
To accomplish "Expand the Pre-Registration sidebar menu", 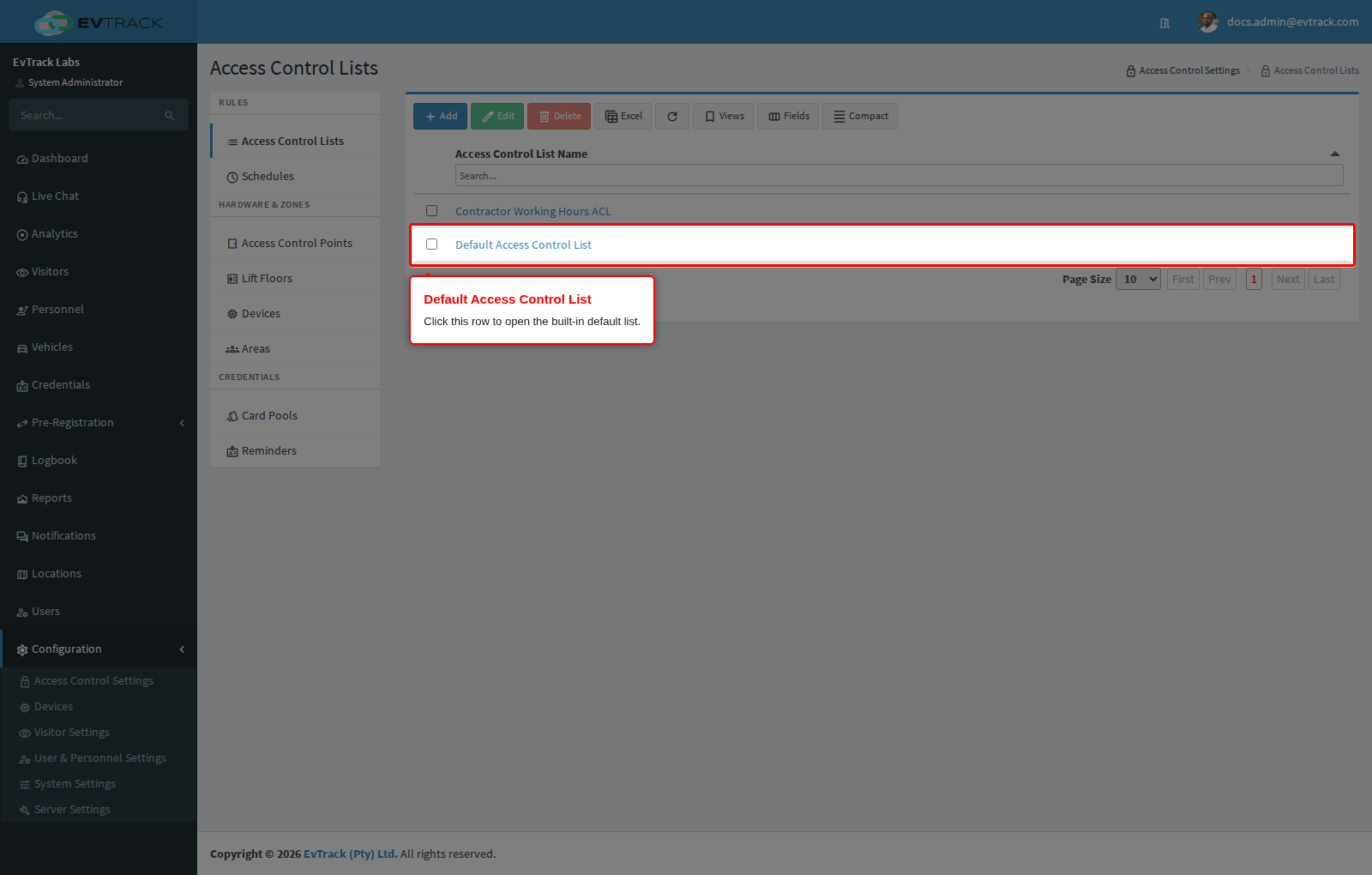I will point(99,423).
